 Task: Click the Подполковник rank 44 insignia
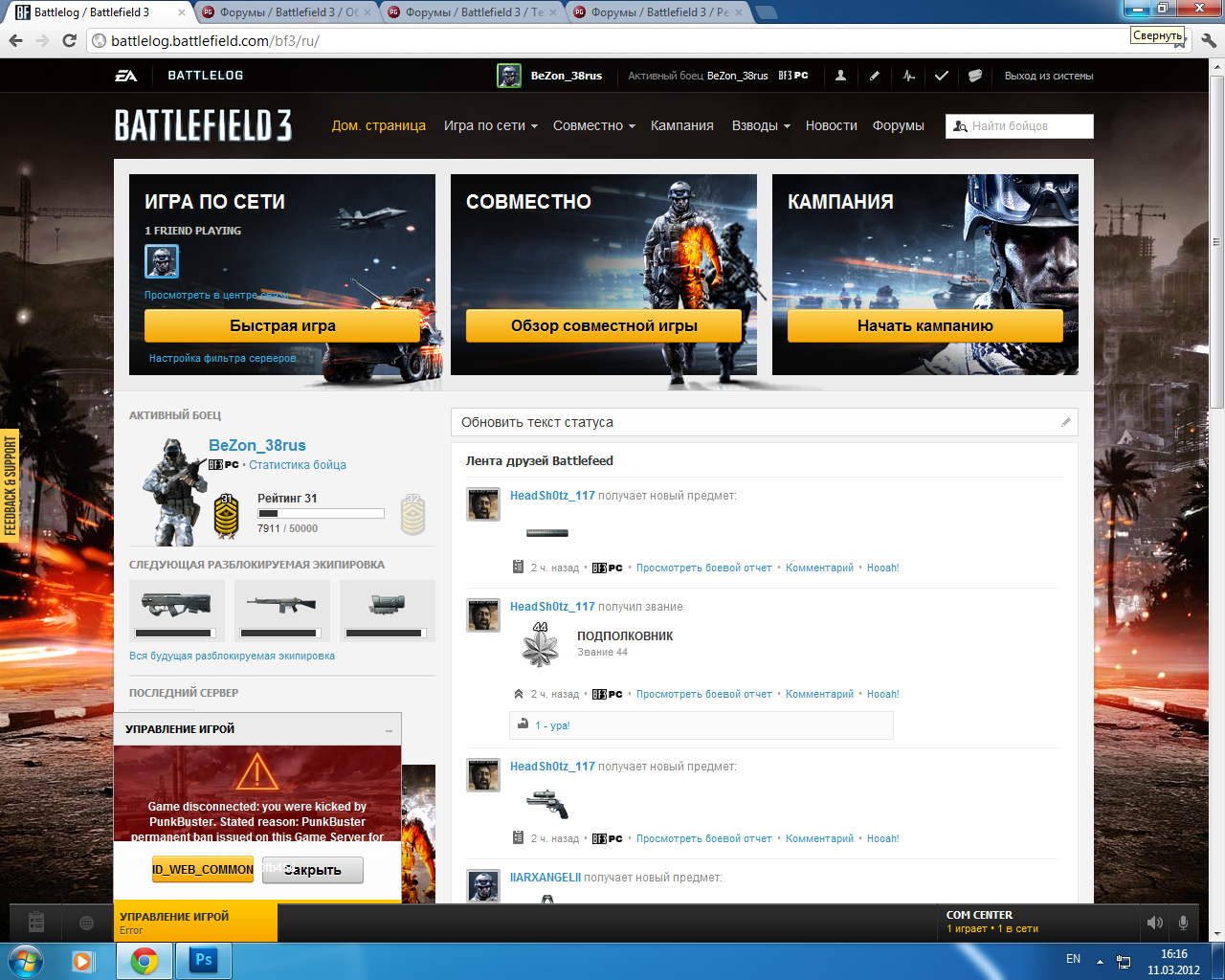(541, 644)
